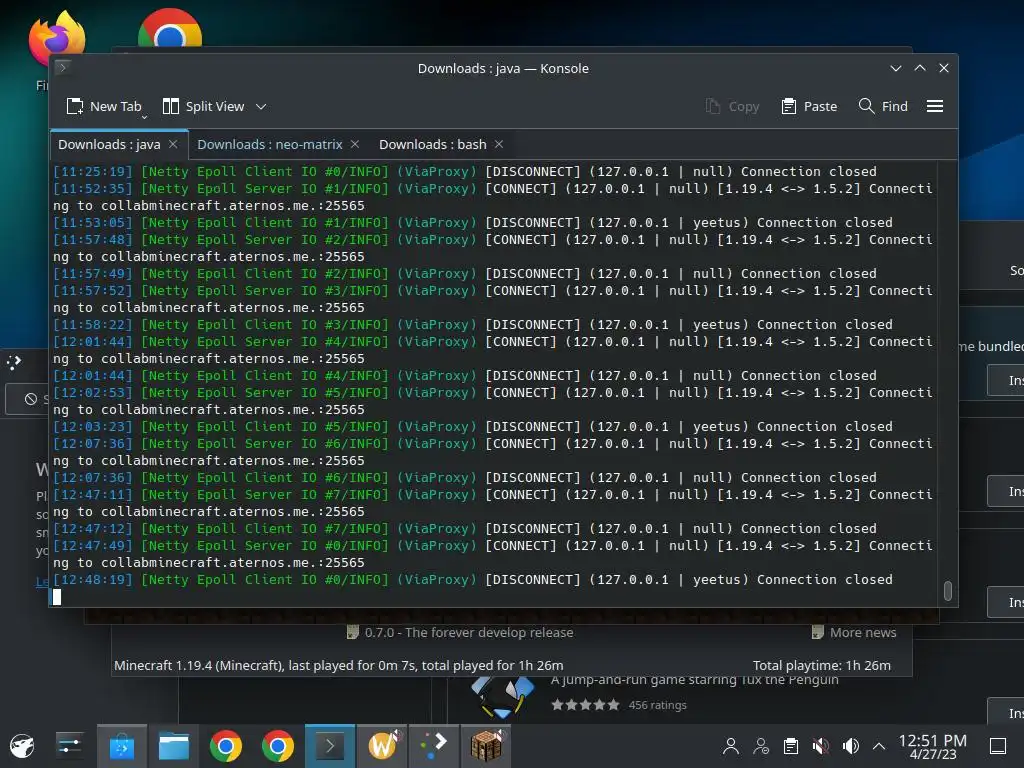Close the Downloads : neo-matrix tab
Image resolution: width=1024 pixels, height=768 pixels.
(x=355, y=144)
